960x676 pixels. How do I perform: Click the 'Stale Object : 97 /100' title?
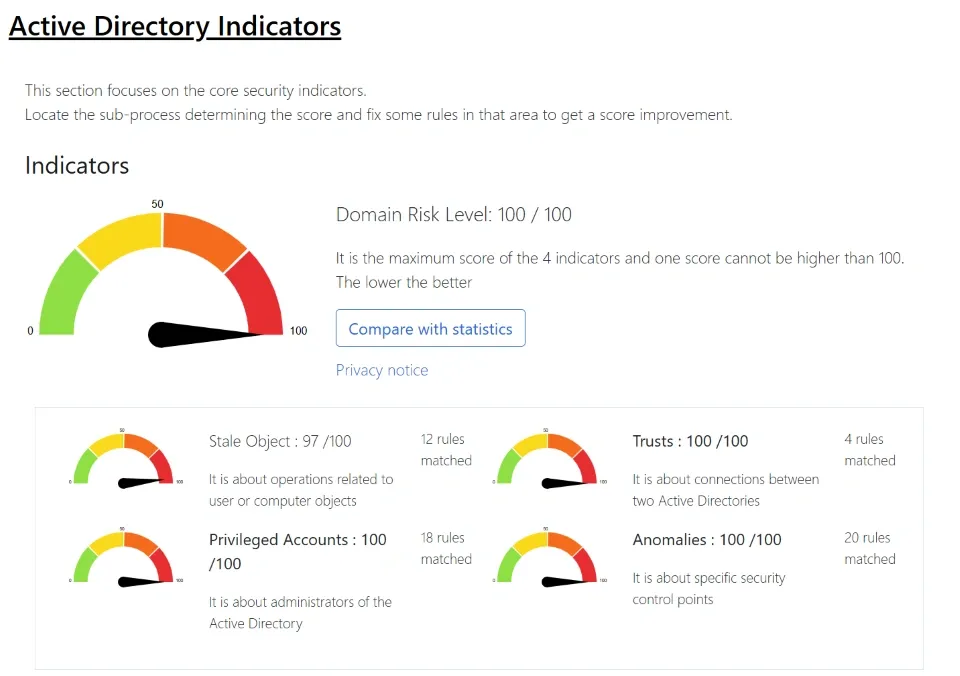pos(280,441)
